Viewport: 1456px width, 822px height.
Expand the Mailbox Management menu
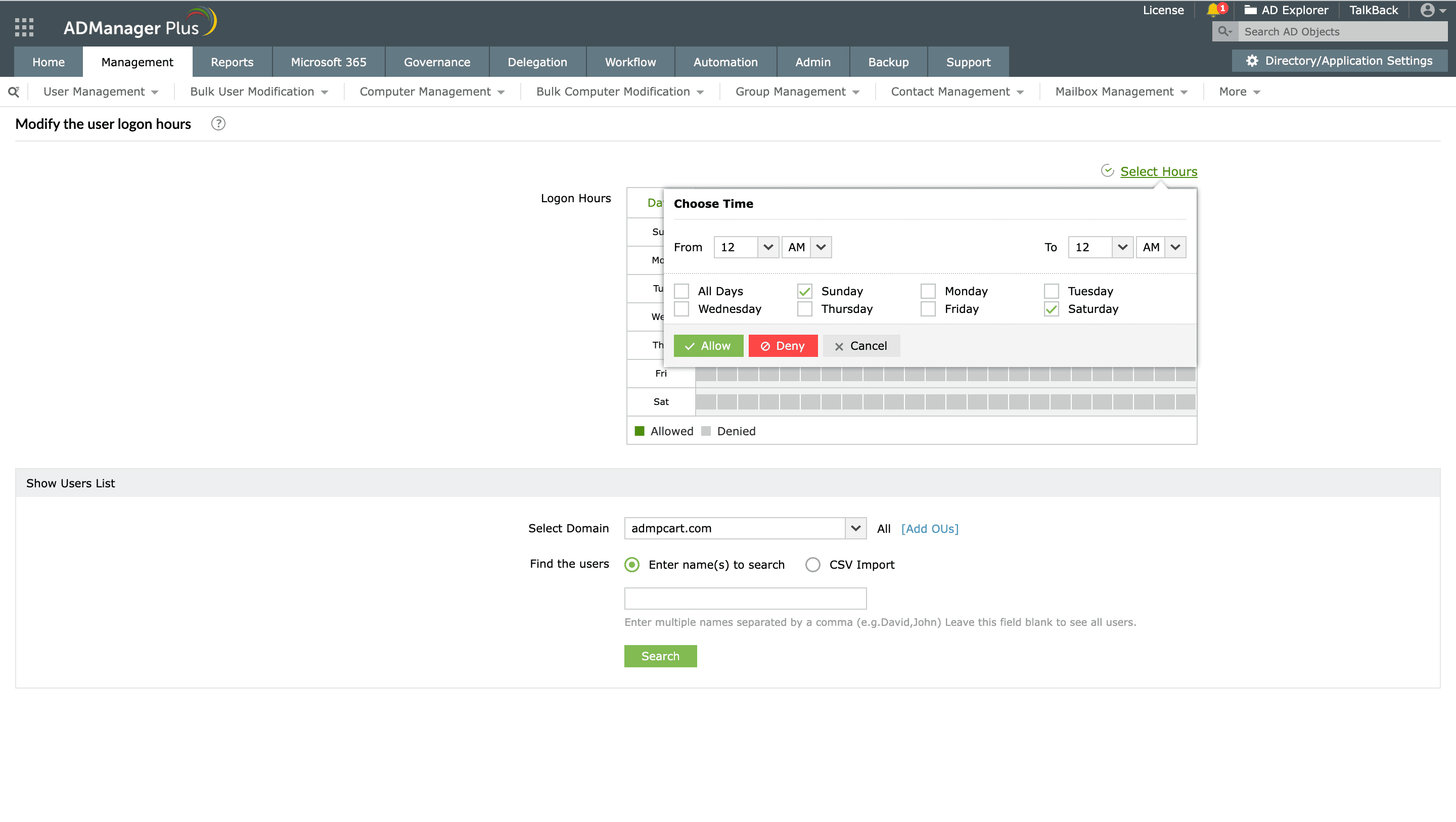pos(1121,92)
